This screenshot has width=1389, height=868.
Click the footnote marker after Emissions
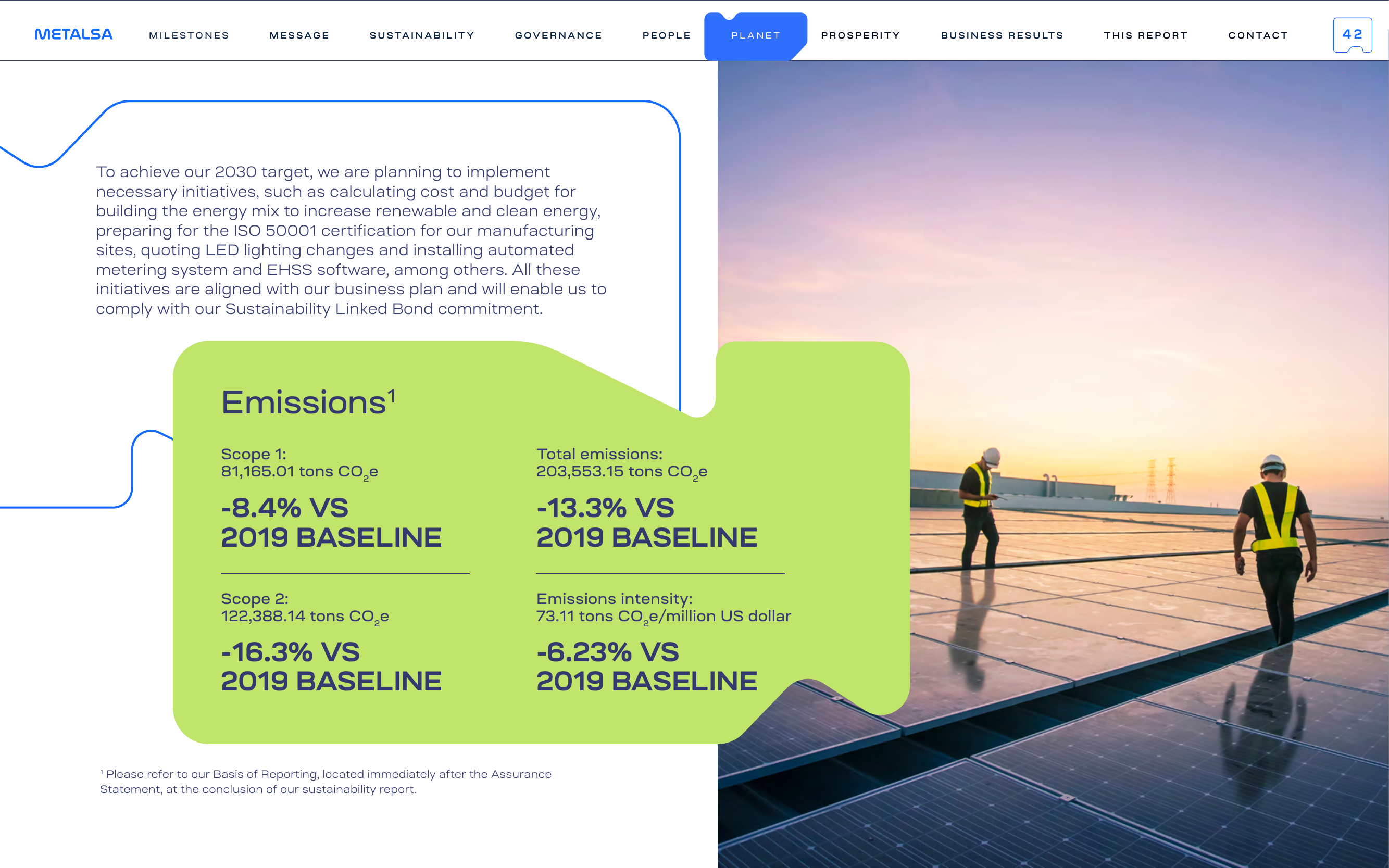pyautogui.click(x=392, y=396)
